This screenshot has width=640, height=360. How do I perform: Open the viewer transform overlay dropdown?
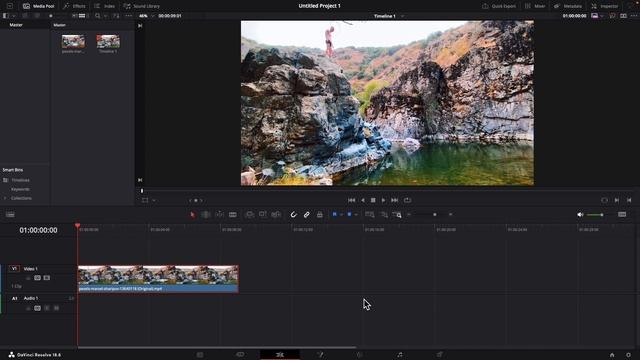coord(154,200)
